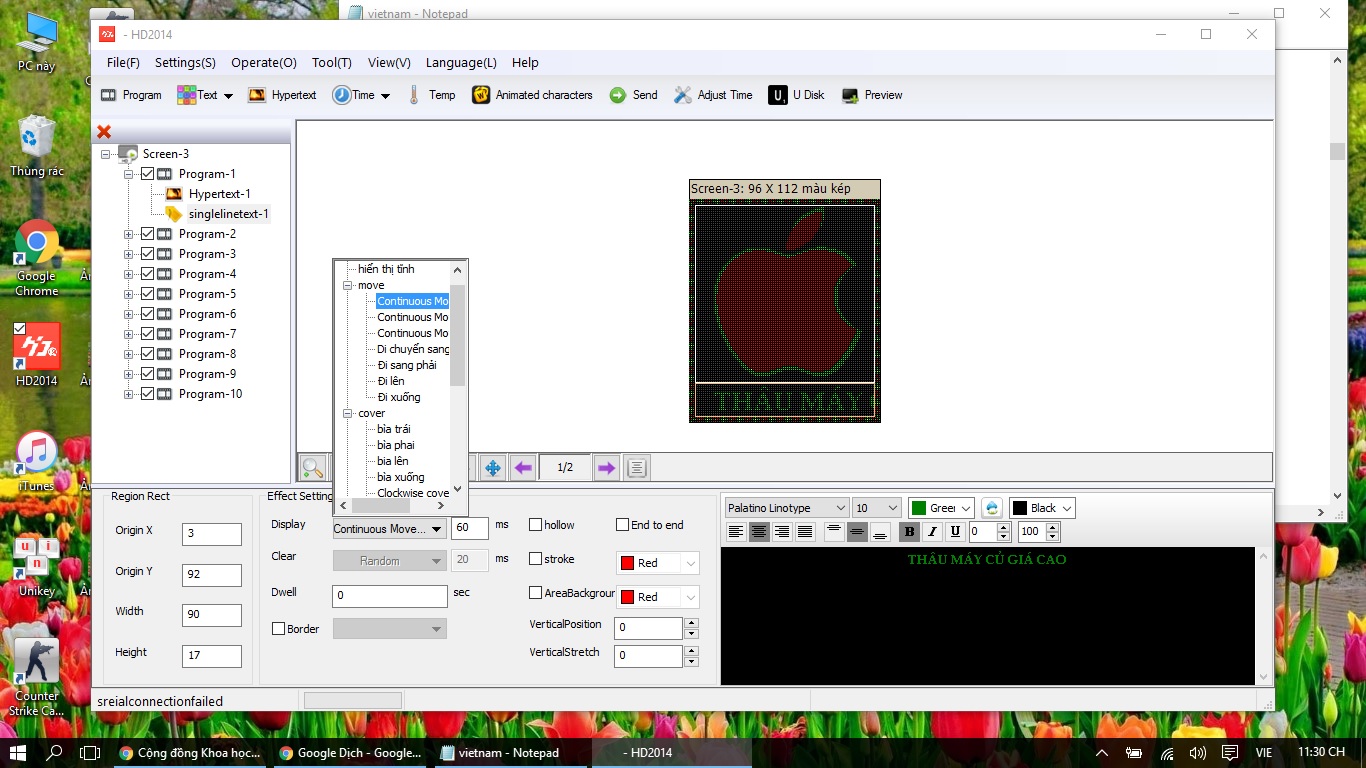Click the Dwell seconds input field
The width and height of the screenshot is (1366, 768).
(x=390, y=596)
